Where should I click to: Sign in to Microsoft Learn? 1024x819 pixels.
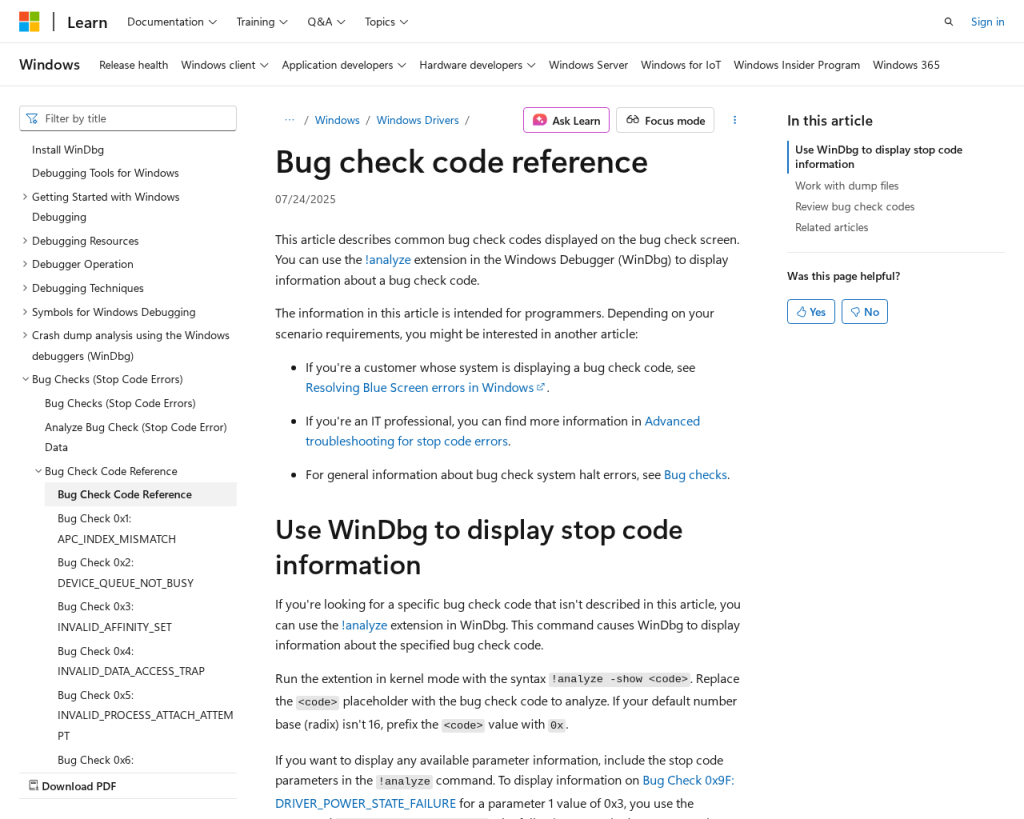pyautogui.click(x=987, y=22)
